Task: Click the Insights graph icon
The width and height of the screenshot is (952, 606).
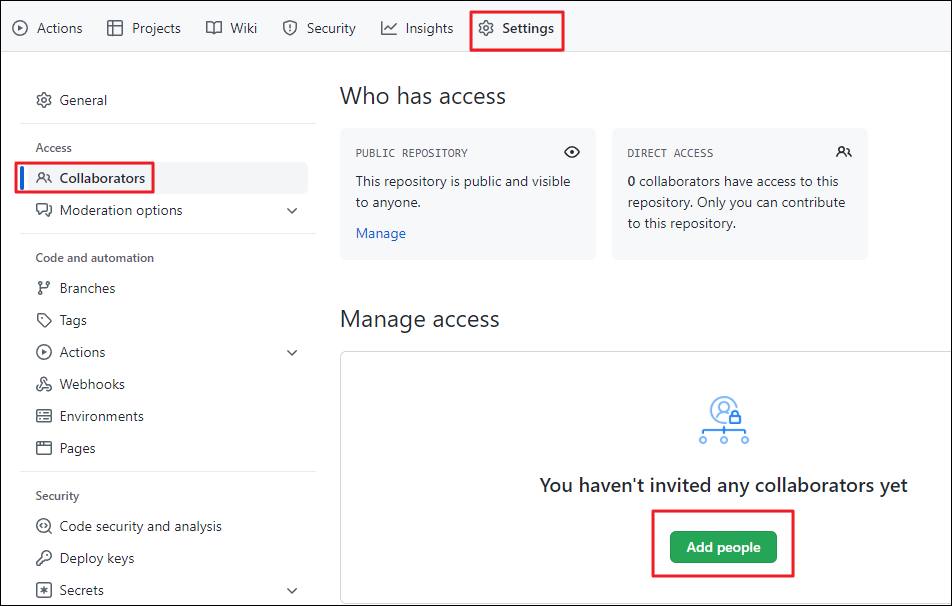Action: (x=389, y=28)
